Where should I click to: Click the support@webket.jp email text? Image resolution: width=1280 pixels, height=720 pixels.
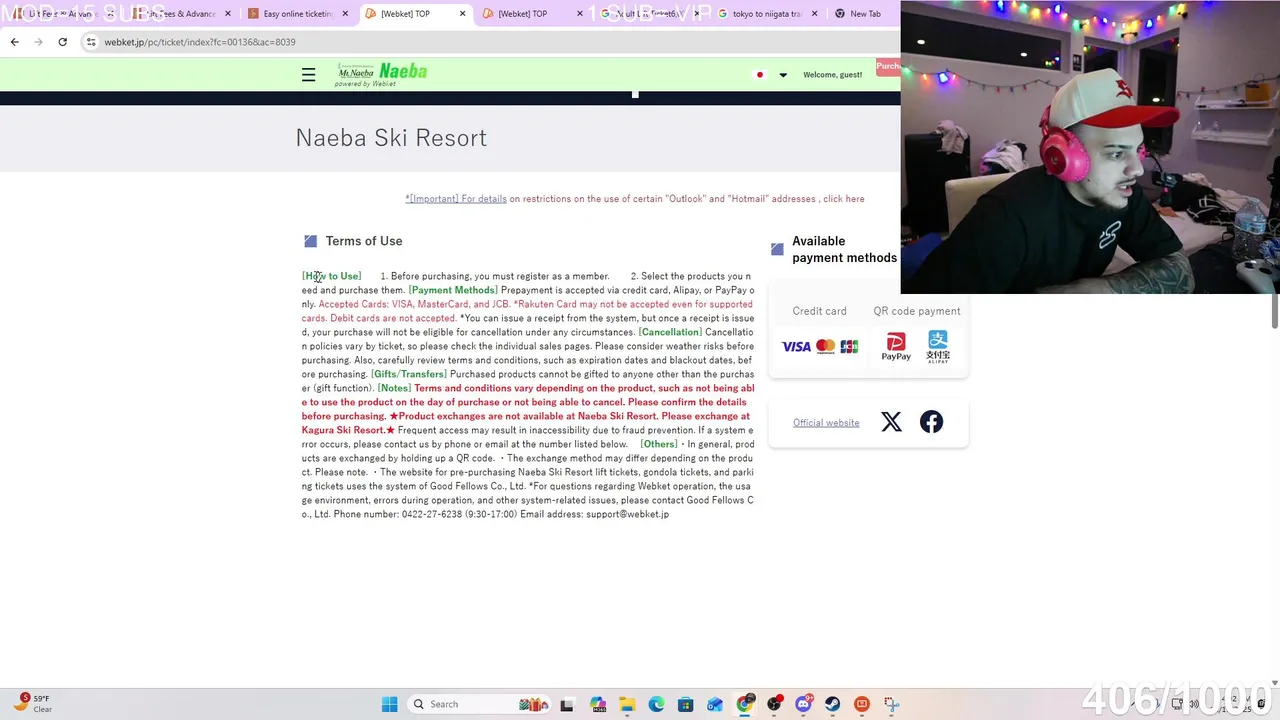[627, 514]
